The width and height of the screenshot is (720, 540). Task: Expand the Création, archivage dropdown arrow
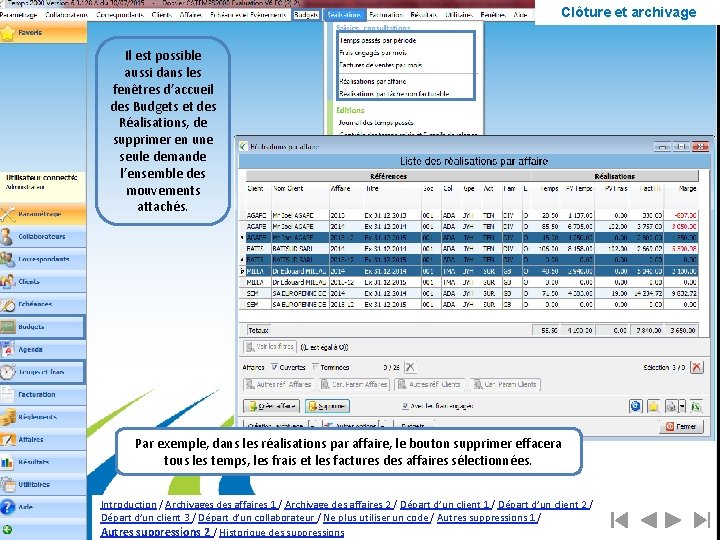click(x=313, y=426)
